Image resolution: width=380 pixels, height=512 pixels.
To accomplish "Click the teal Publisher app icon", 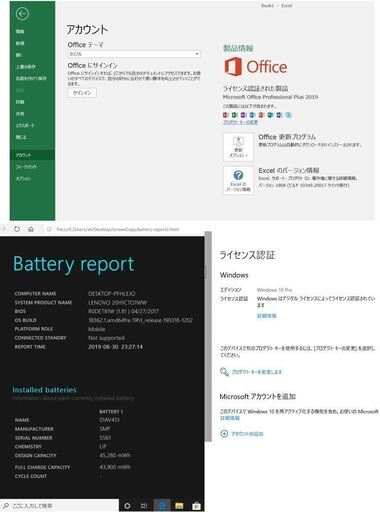I will [271, 115].
